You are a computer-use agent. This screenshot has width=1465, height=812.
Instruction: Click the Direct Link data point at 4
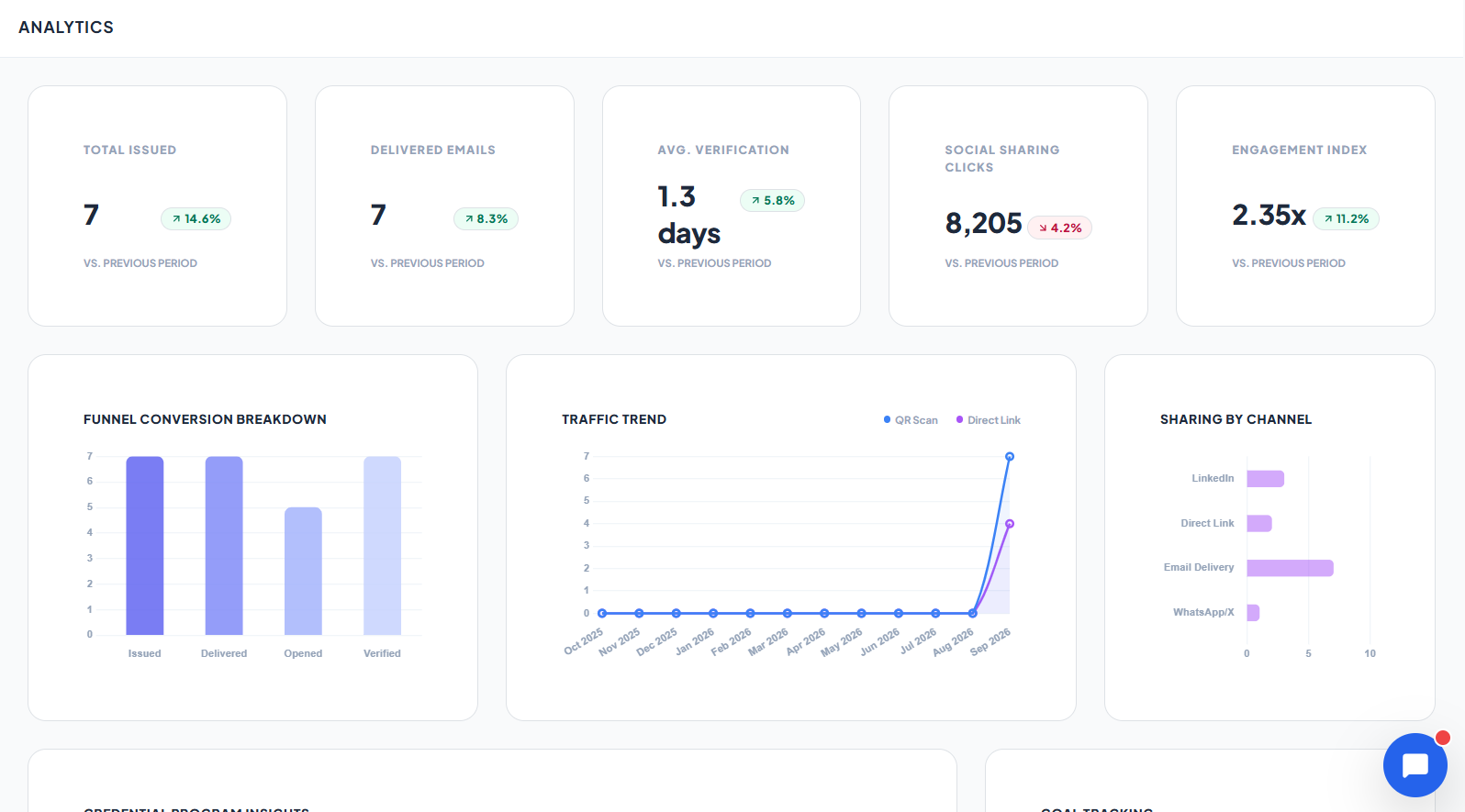click(1010, 524)
